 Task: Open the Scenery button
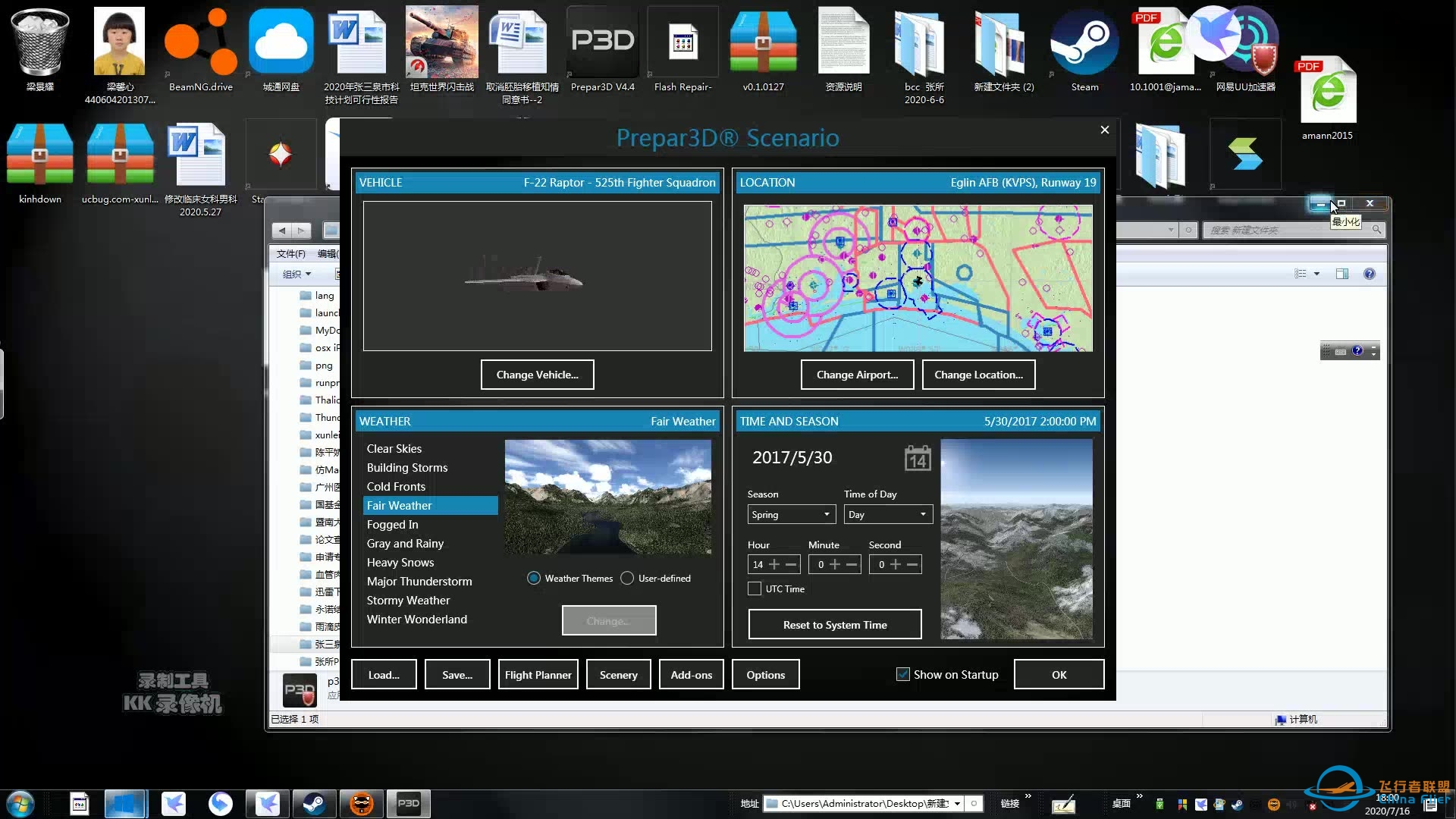619,674
